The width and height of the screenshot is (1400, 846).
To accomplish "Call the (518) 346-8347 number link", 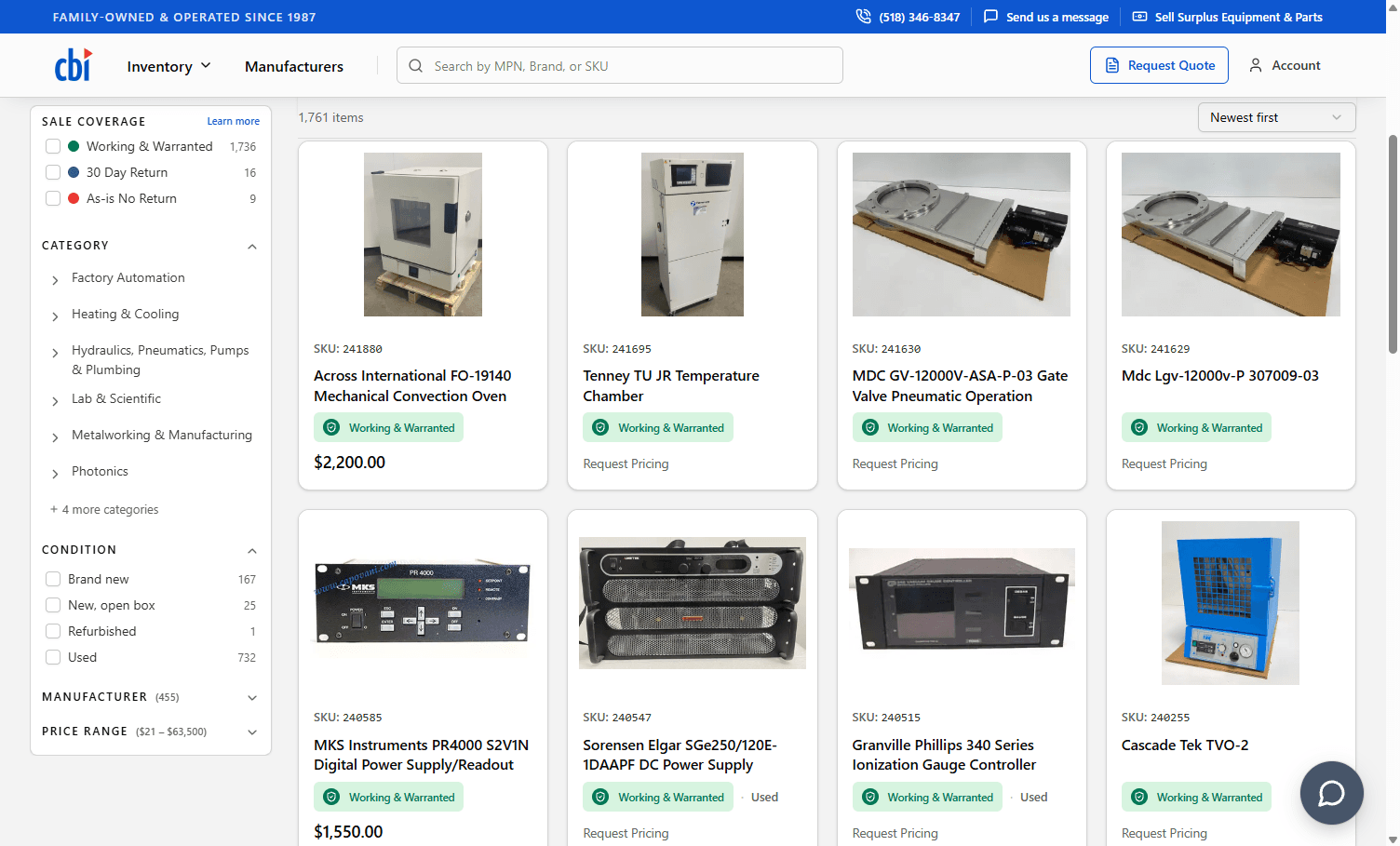I will pyautogui.click(x=908, y=17).
